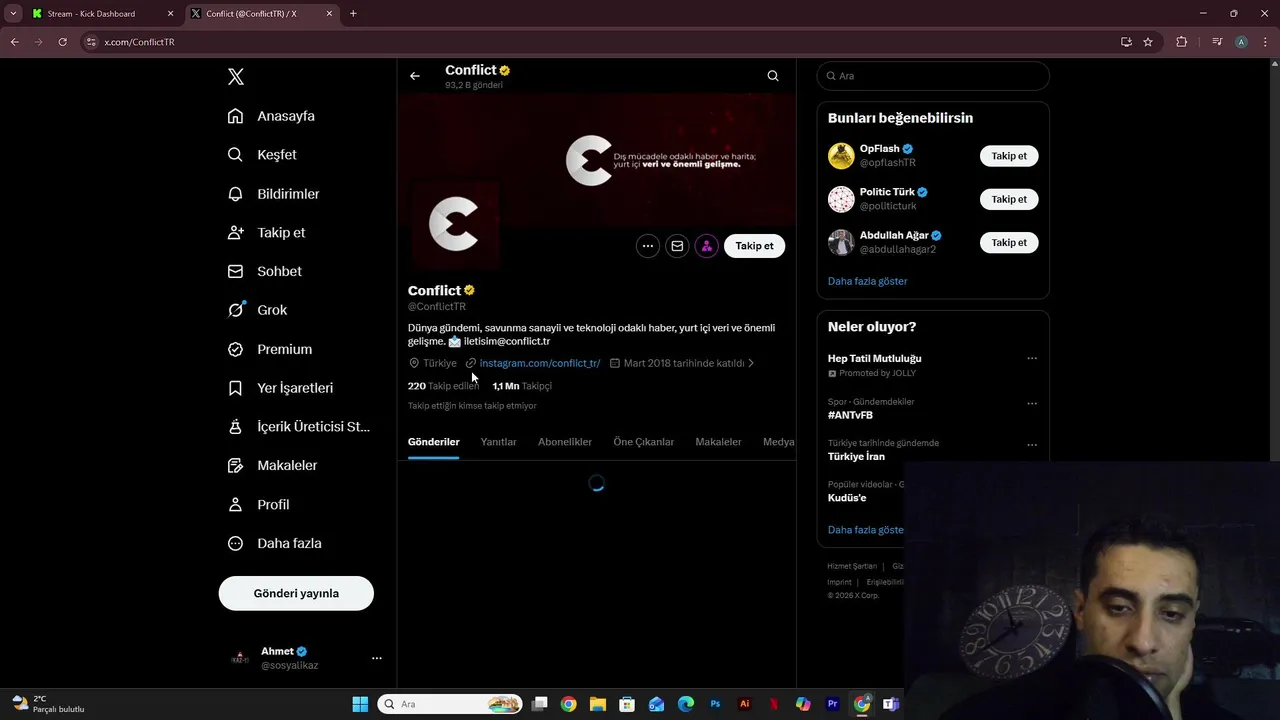
Task: Open Kudüs'e trending topic
Action: click(x=847, y=498)
